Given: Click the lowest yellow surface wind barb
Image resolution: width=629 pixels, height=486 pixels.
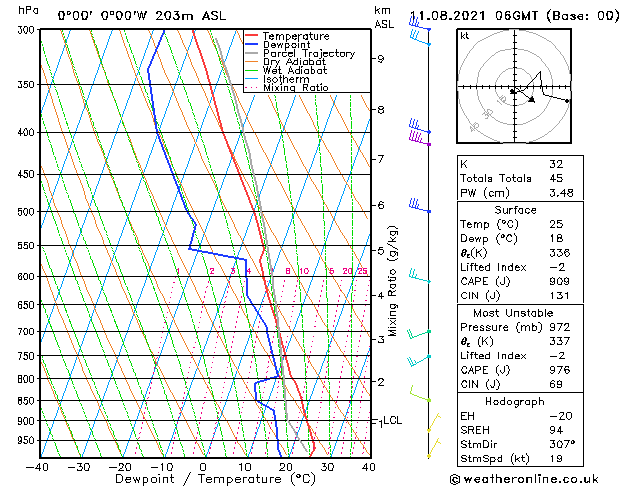Looking at the screenshot, I should tap(434, 448).
